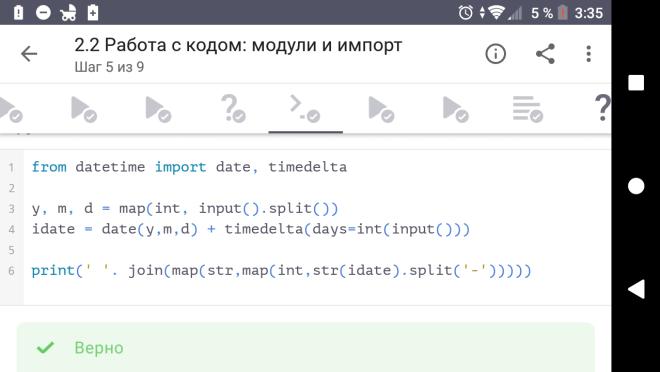Tap the share icon
The width and height of the screenshot is (660, 372).
(545, 54)
